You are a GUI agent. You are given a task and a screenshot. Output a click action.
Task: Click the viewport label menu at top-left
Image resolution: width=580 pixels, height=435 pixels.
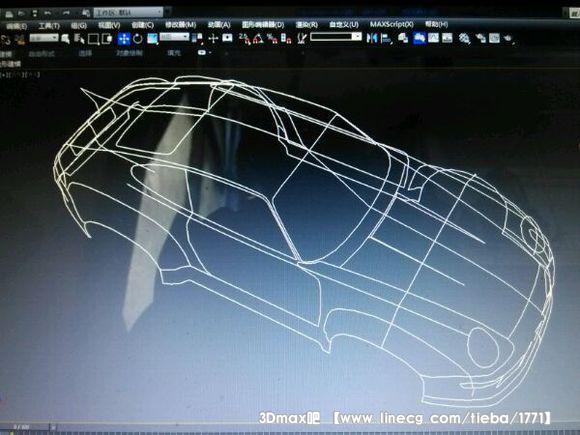click(x=20, y=74)
